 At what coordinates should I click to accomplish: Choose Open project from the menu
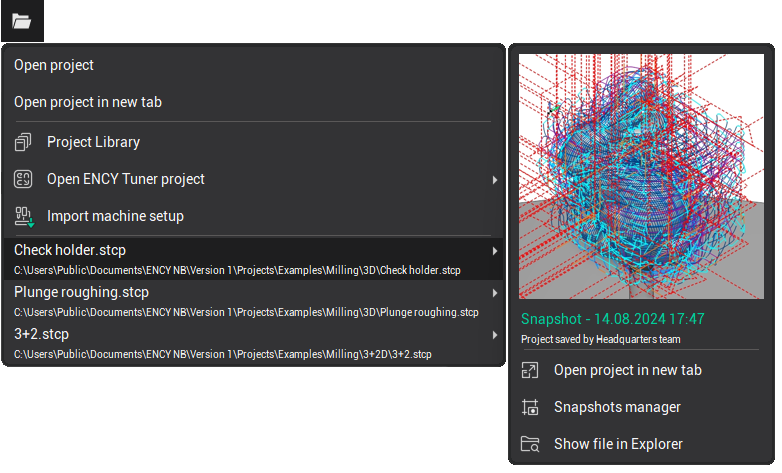(x=54, y=65)
